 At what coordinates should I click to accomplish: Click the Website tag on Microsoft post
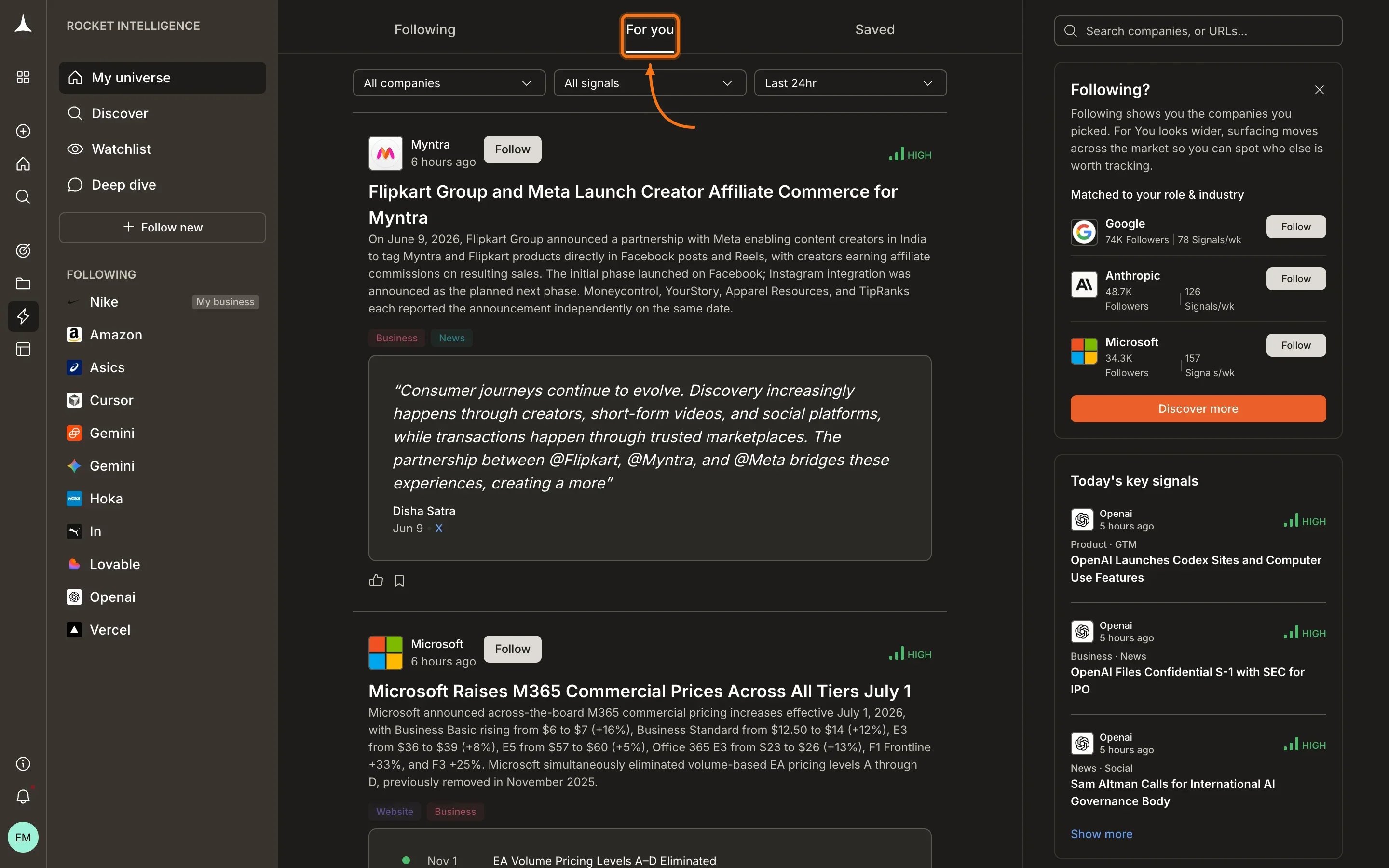pyautogui.click(x=395, y=812)
